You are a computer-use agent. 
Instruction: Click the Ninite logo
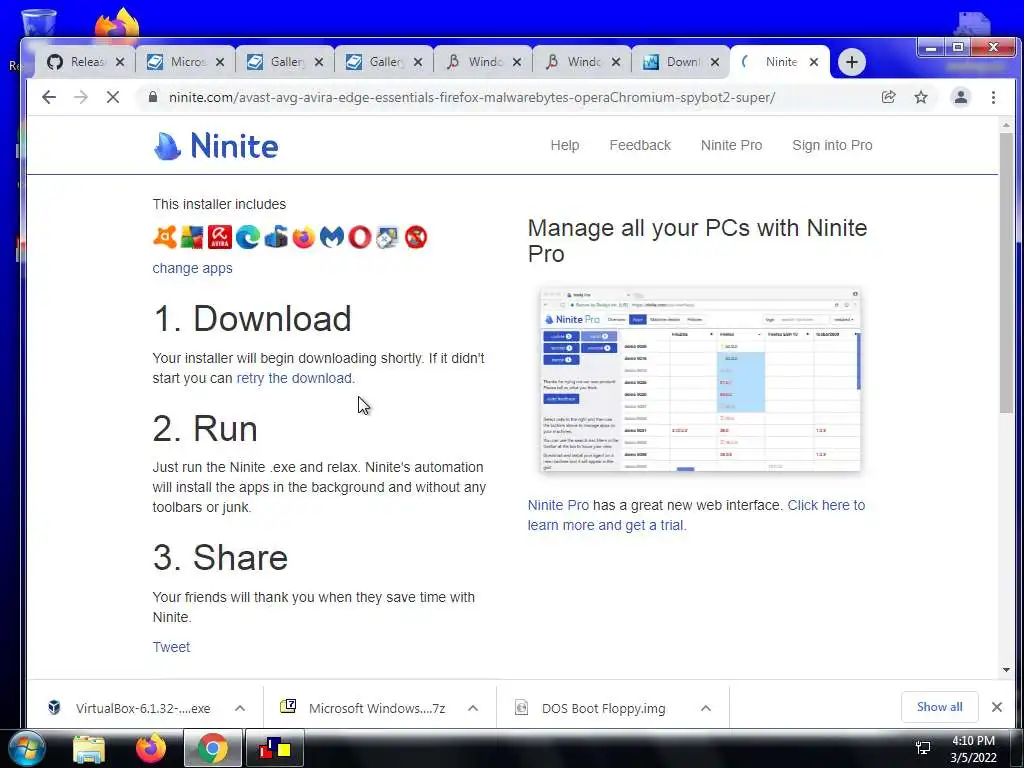point(216,145)
